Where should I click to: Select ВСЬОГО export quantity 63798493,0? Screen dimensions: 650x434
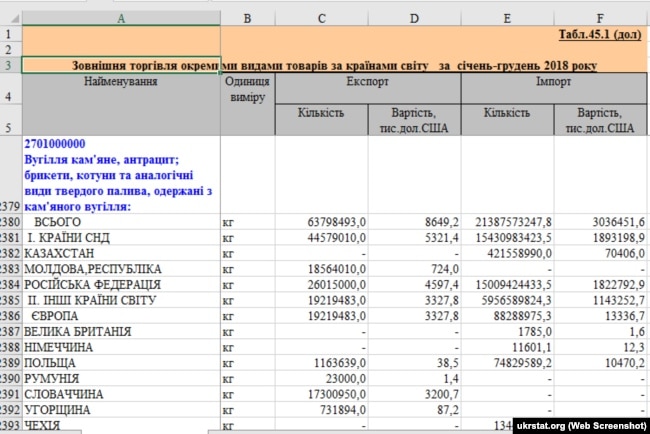click(x=332, y=221)
